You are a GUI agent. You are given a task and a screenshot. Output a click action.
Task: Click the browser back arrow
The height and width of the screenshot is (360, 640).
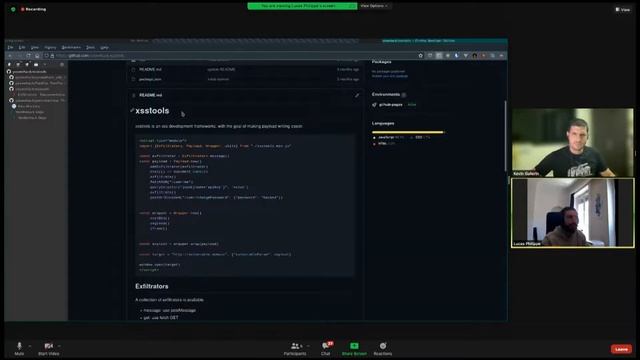(10, 56)
